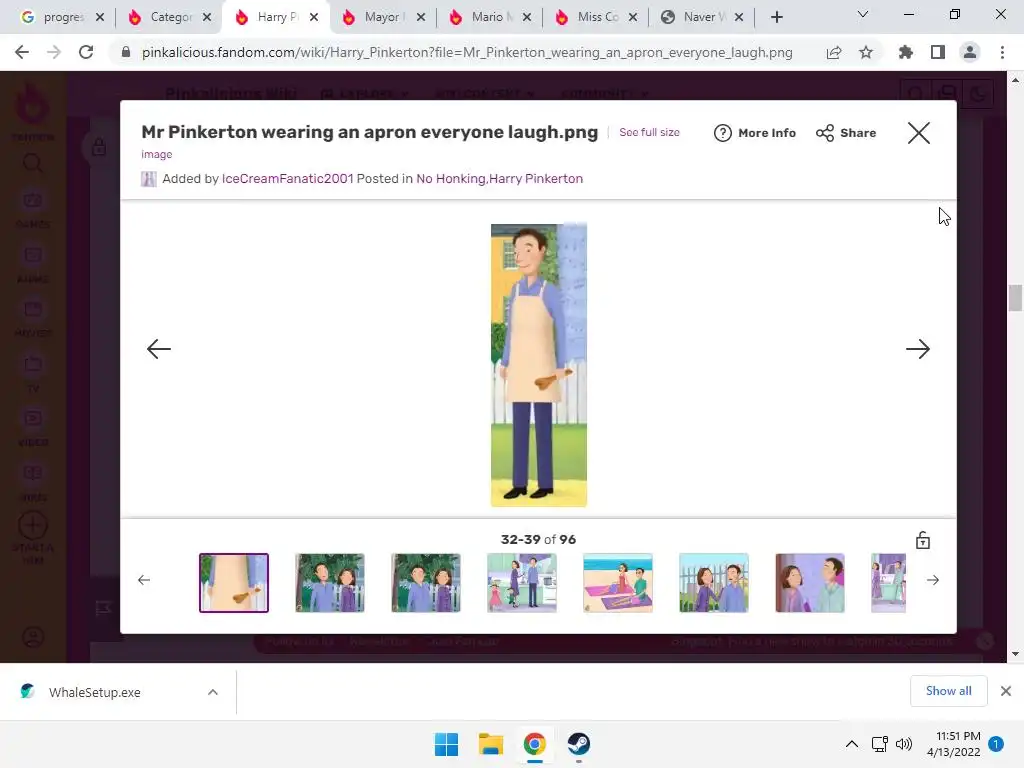Select the couple by fence thumbnail
Viewport: 1024px width, 768px height.
pos(714,583)
